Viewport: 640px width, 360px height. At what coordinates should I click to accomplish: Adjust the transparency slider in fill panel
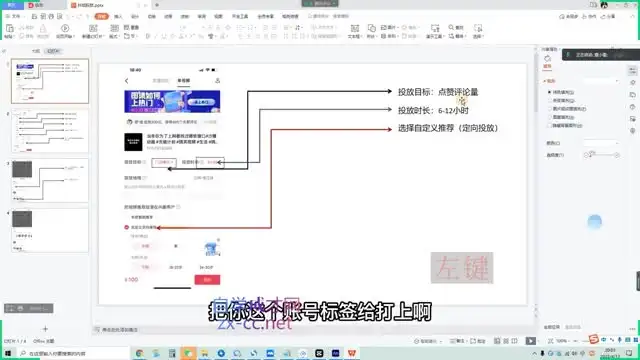[602, 155]
